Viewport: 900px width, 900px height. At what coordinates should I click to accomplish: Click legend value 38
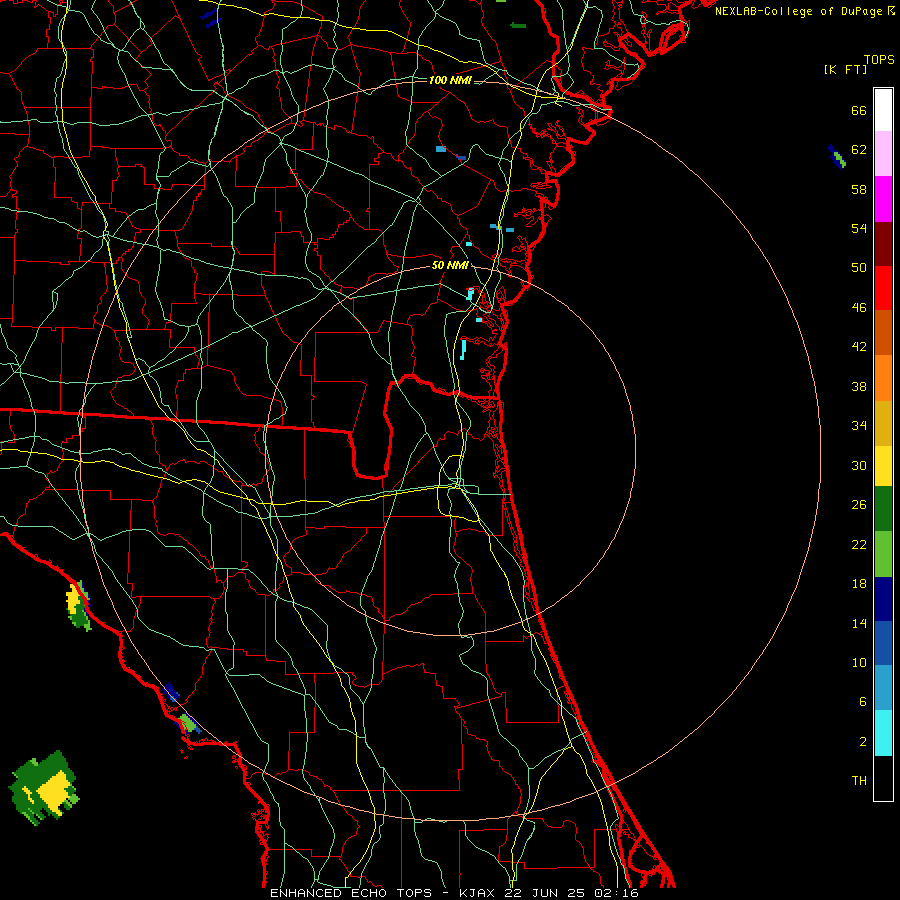(x=859, y=386)
